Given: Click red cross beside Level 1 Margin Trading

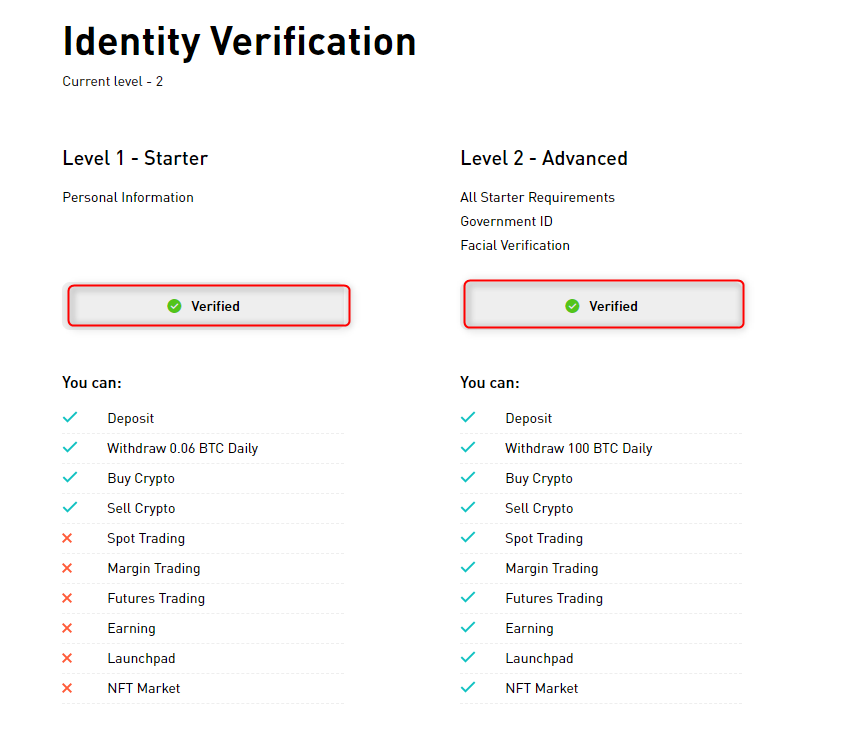Looking at the screenshot, I should pos(68,568).
